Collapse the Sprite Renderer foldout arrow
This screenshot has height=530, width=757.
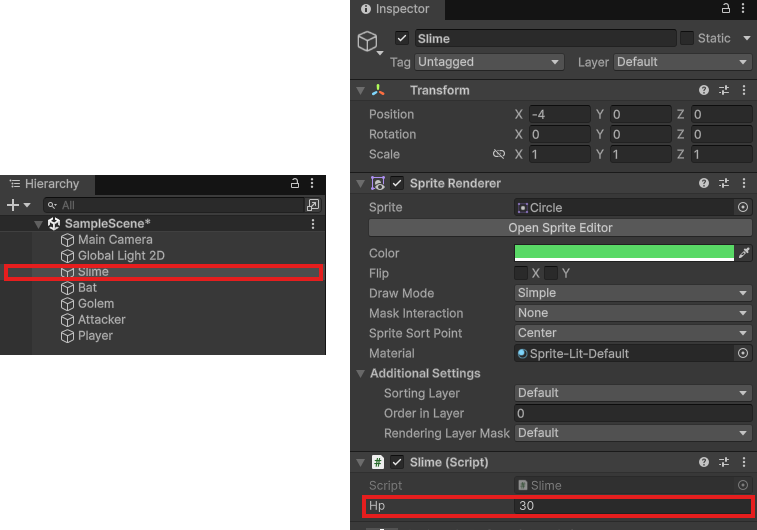360,183
